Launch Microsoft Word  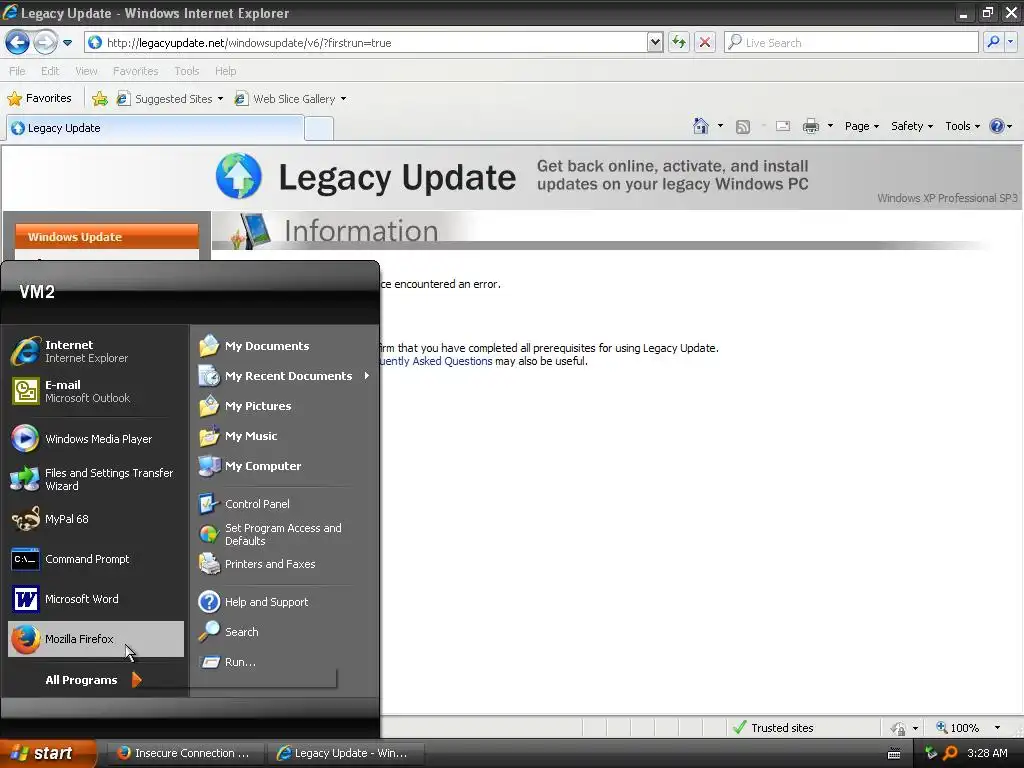(95, 599)
